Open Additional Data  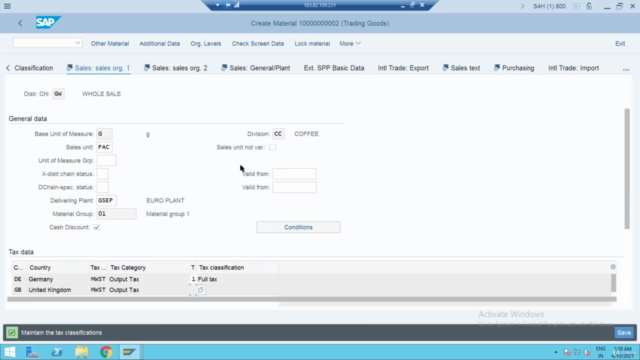(x=160, y=44)
